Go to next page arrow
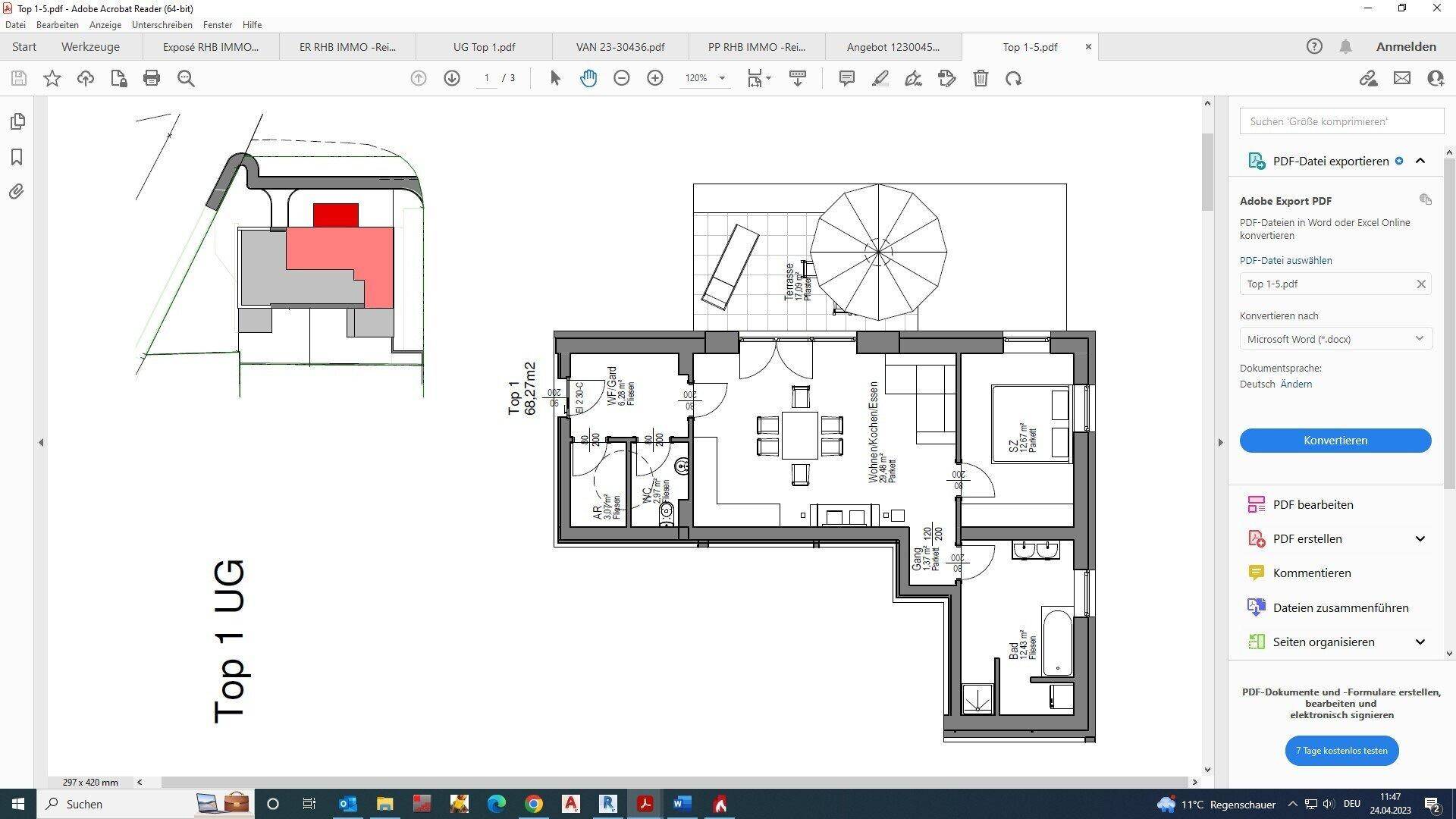 [452, 78]
